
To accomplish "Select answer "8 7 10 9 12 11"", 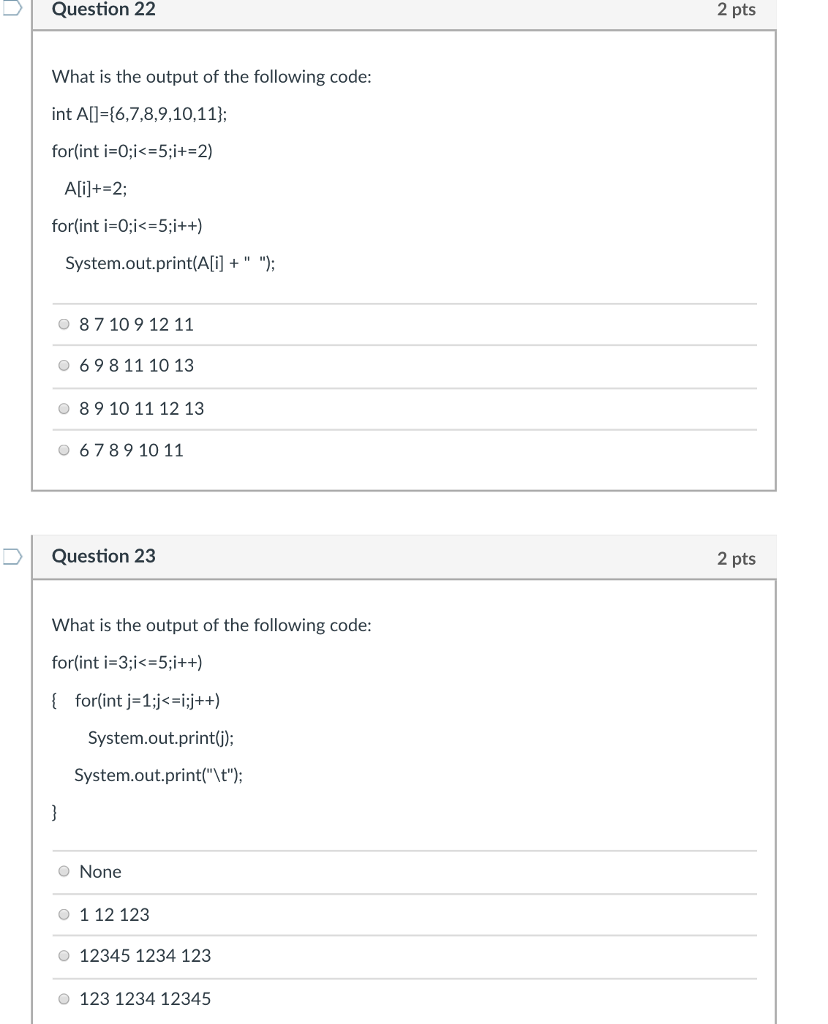I will pyautogui.click(x=63, y=324).
